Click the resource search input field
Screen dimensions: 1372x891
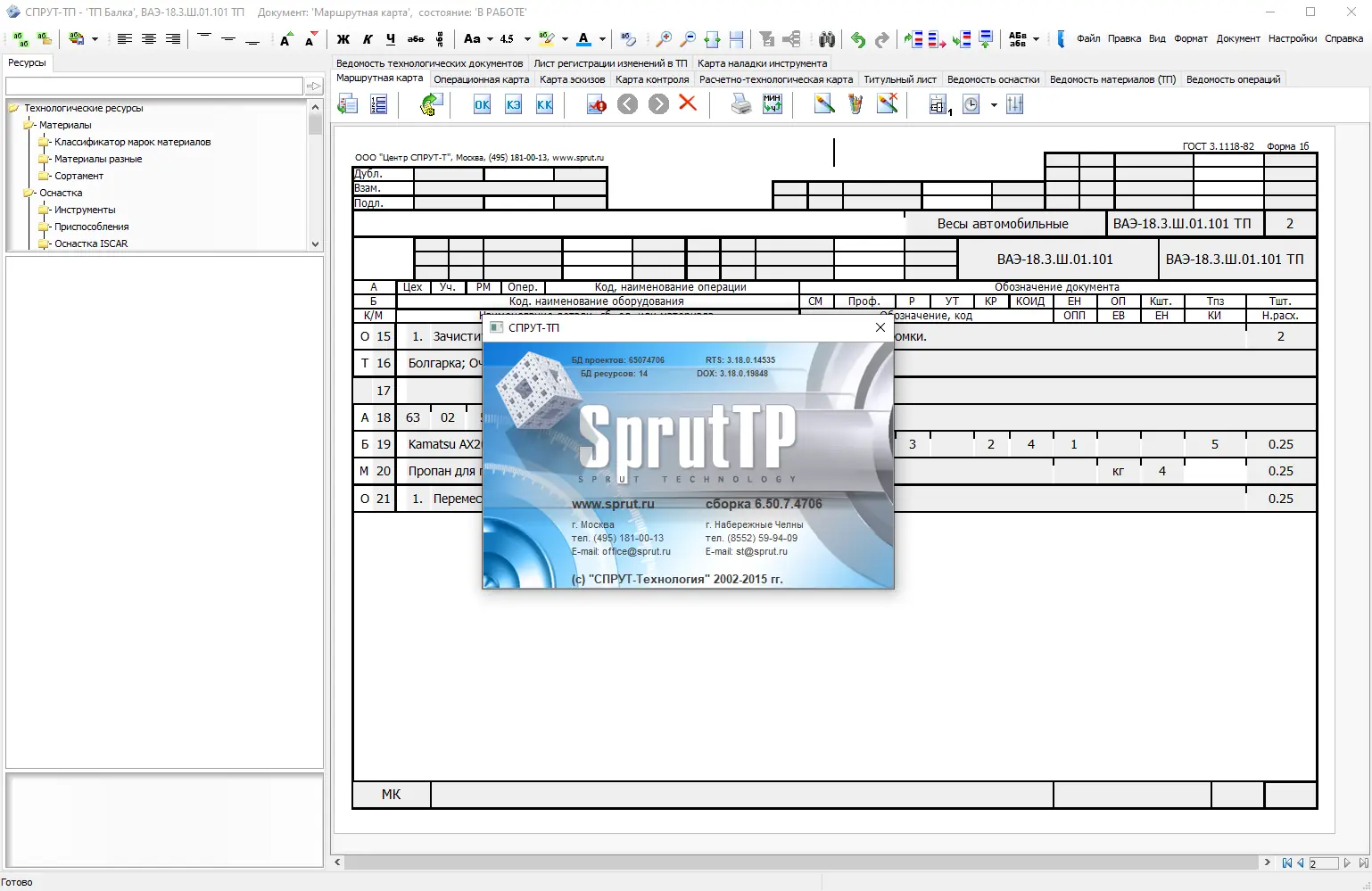(x=154, y=87)
